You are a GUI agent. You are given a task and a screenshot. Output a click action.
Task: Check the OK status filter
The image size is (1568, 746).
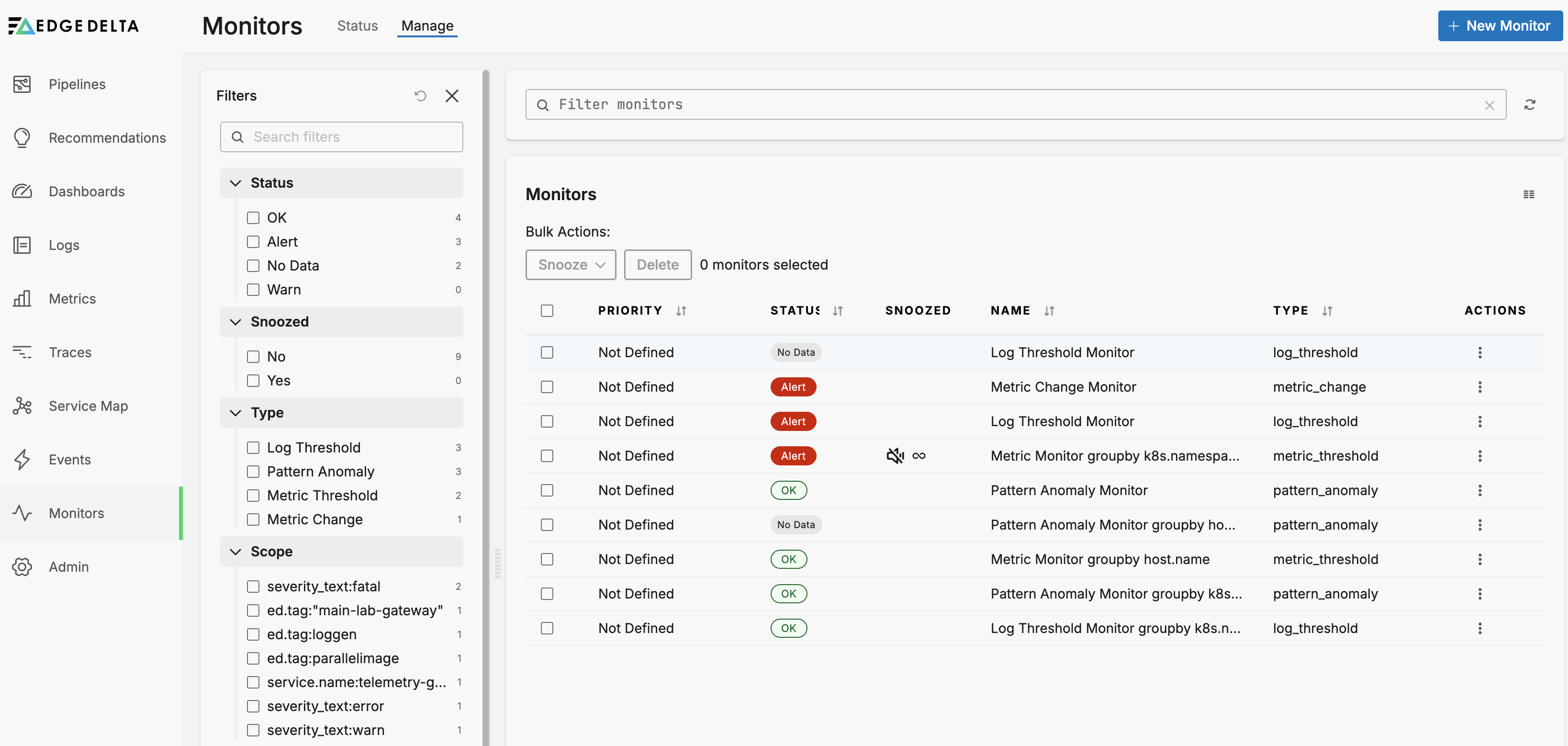[253, 217]
